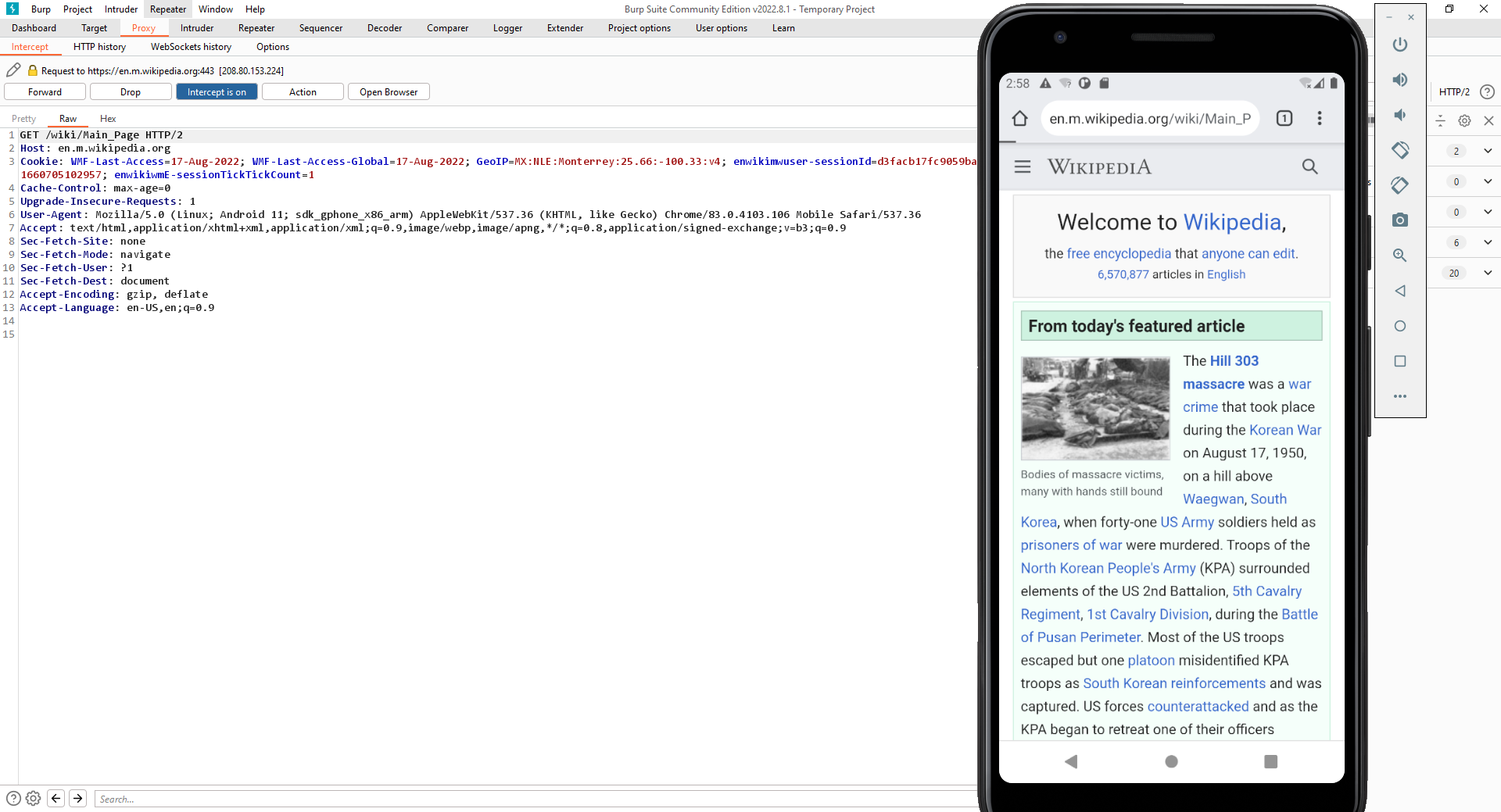Open emulator extended controls (three dots)

tap(1400, 396)
